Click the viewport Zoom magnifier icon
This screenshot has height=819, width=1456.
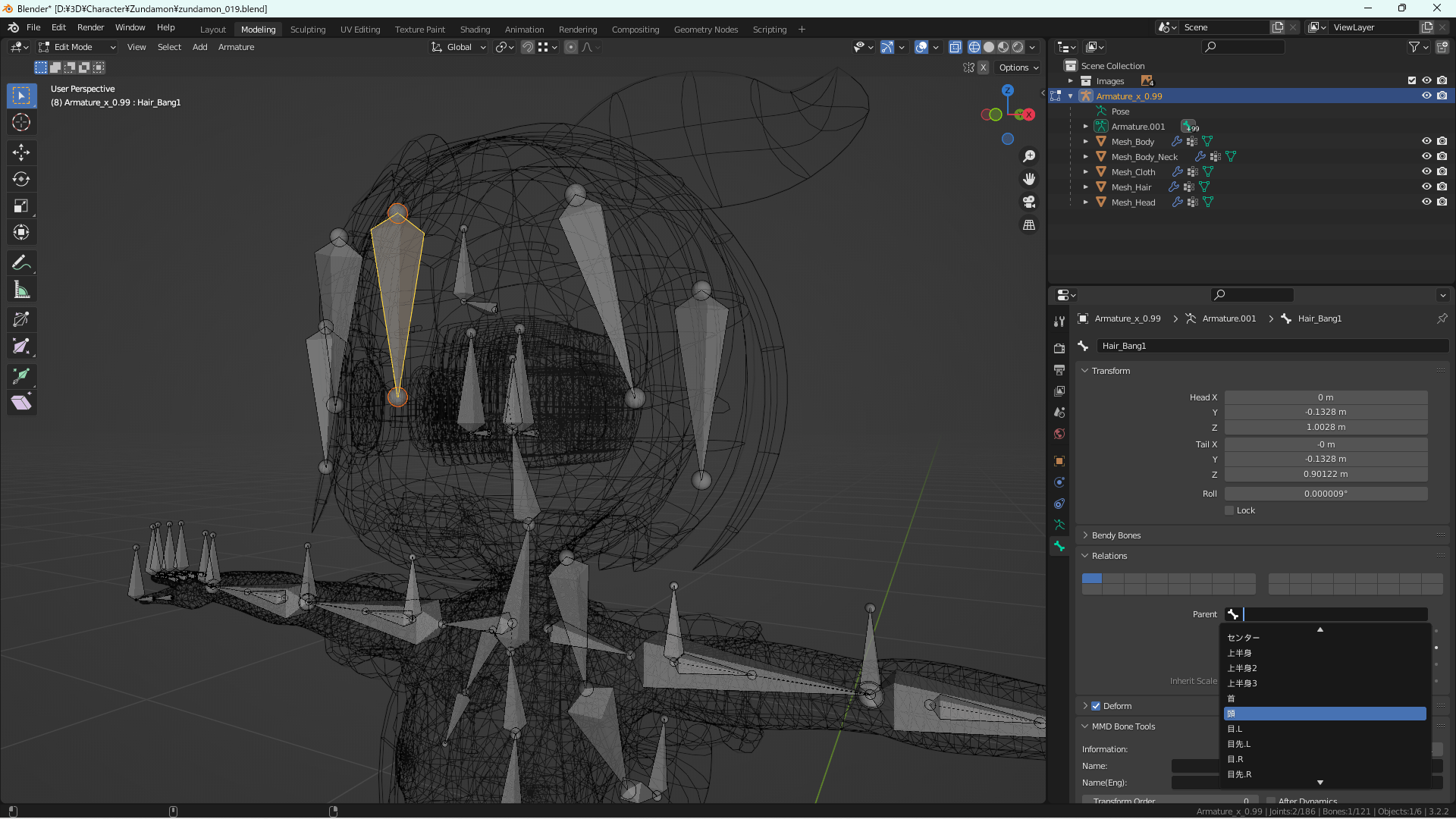tap(1029, 156)
